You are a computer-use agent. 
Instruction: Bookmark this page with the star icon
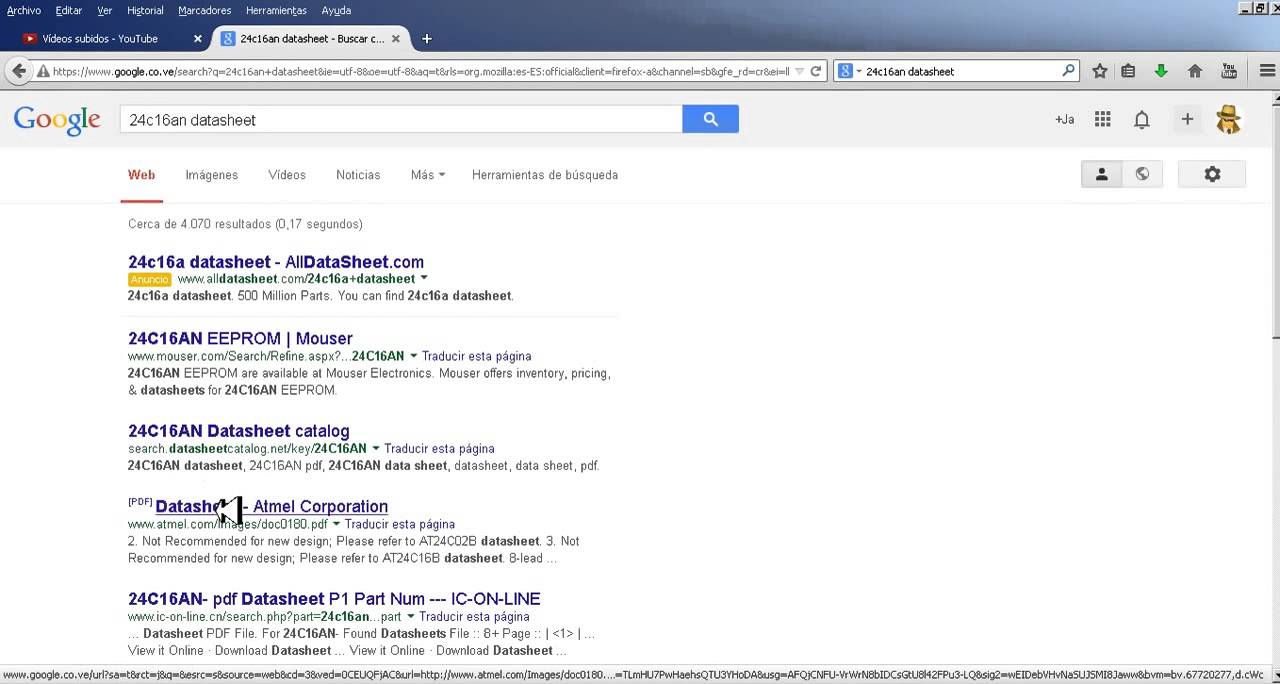pyautogui.click(x=1100, y=71)
